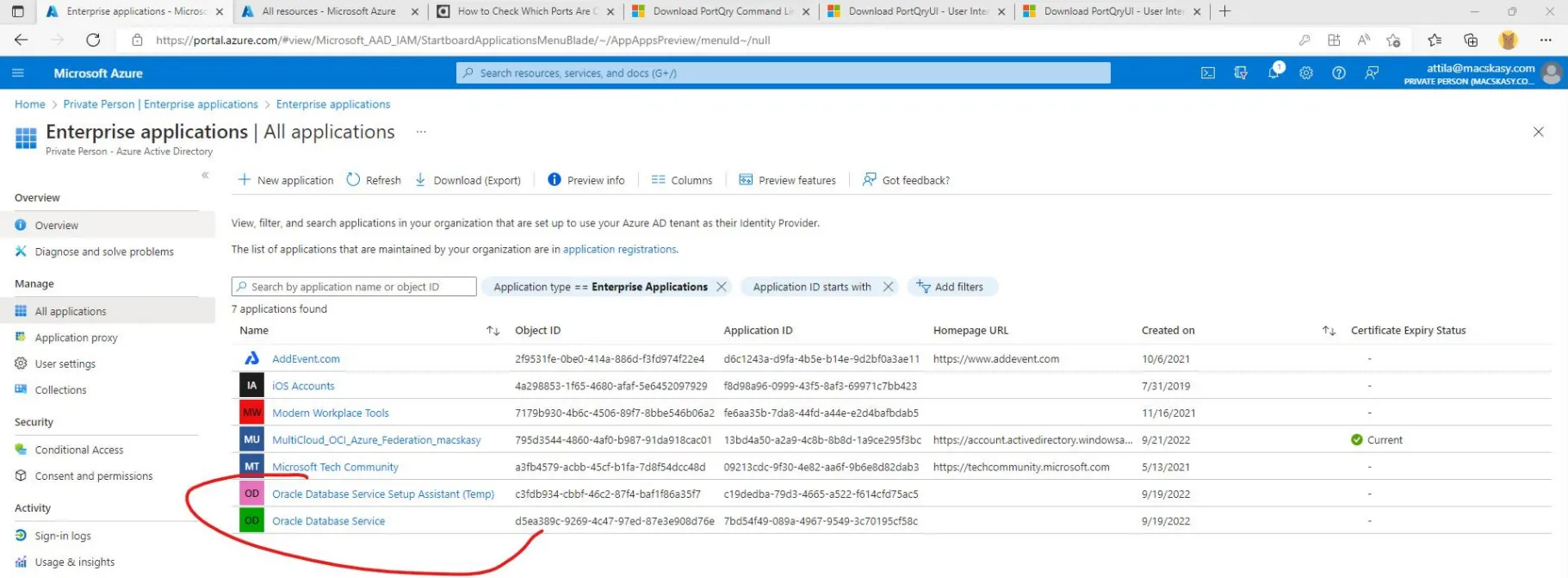Open Microsoft Tech Community application link

pos(335,467)
